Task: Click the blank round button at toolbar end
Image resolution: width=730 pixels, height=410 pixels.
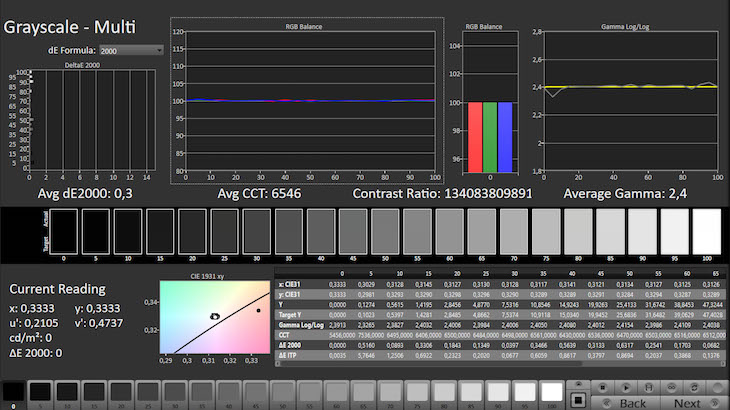Action: tap(717, 387)
